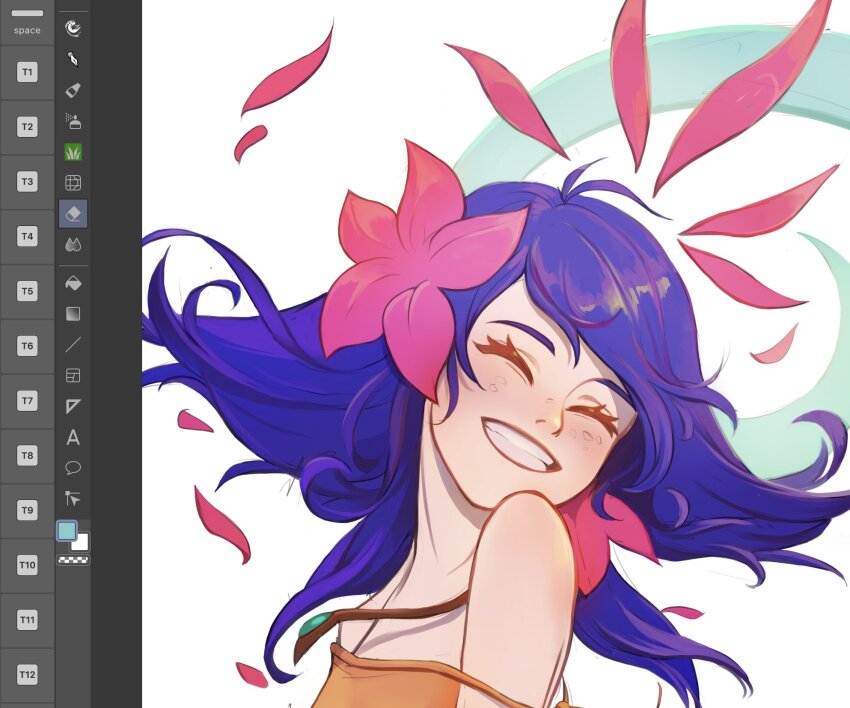The height and width of the screenshot is (708, 850).
Task: Switch to the white sub color swatch
Action: coord(82,543)
